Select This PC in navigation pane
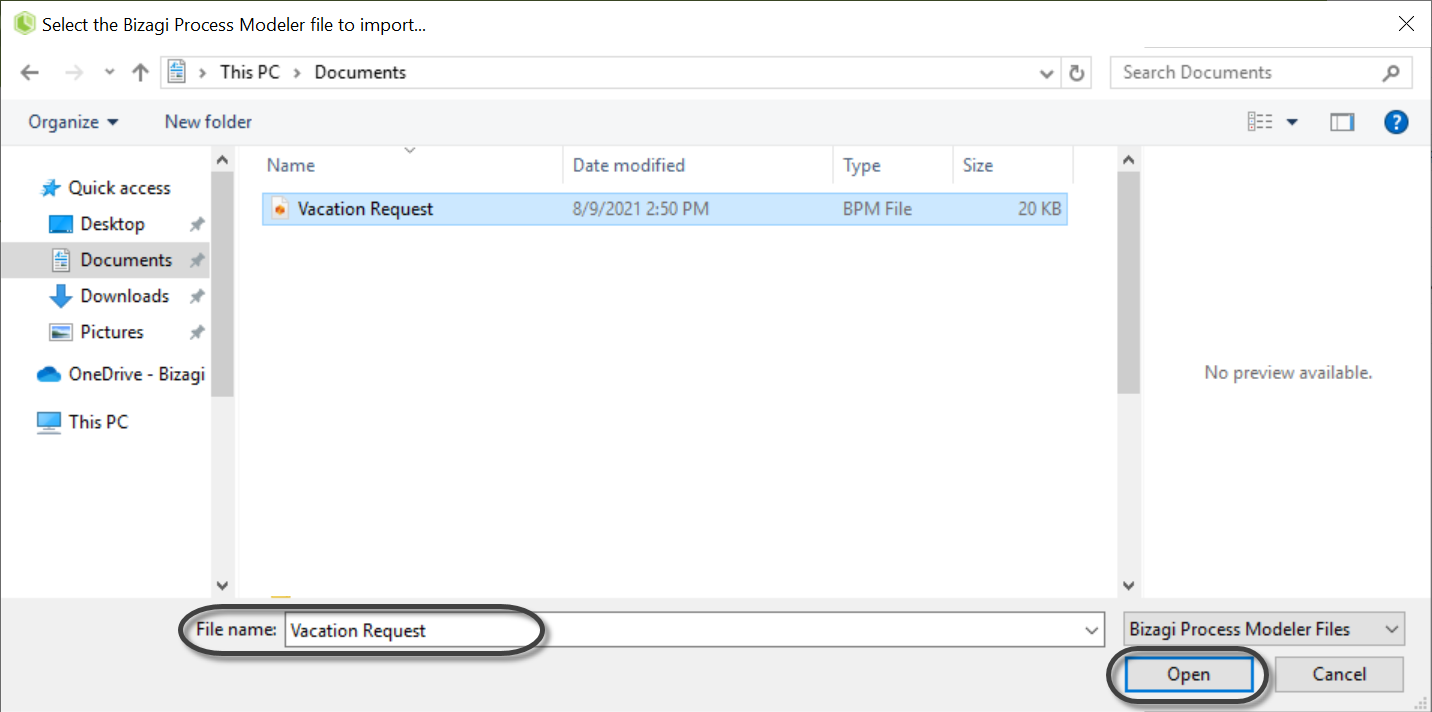The image size is (1432, 712). 83,422
